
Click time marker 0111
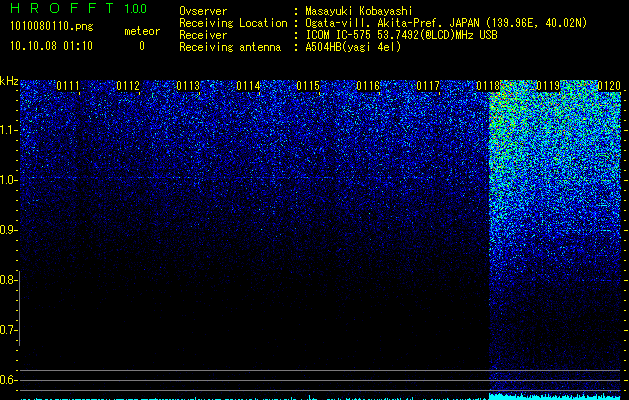click(x=68, y=86)
